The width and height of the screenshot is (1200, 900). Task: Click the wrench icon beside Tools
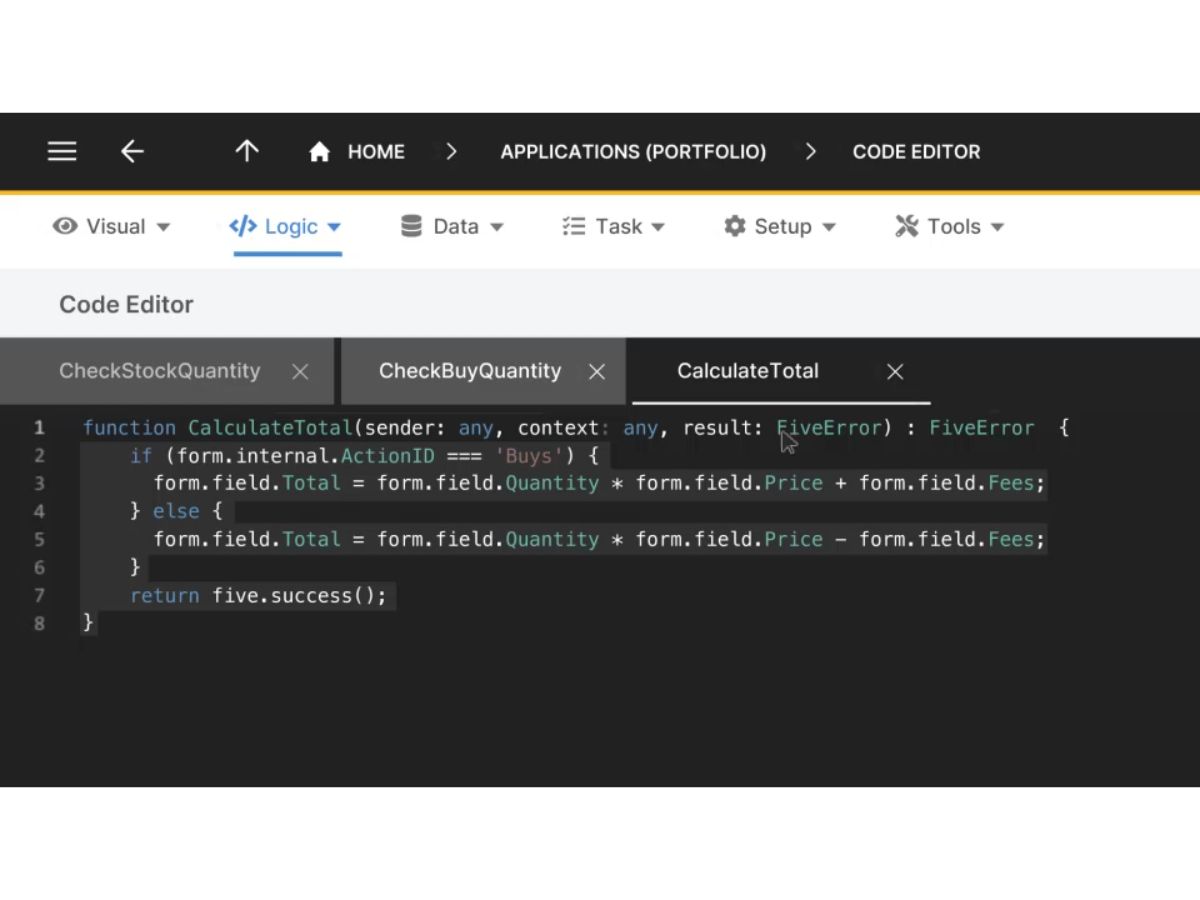tap(906, 226)
